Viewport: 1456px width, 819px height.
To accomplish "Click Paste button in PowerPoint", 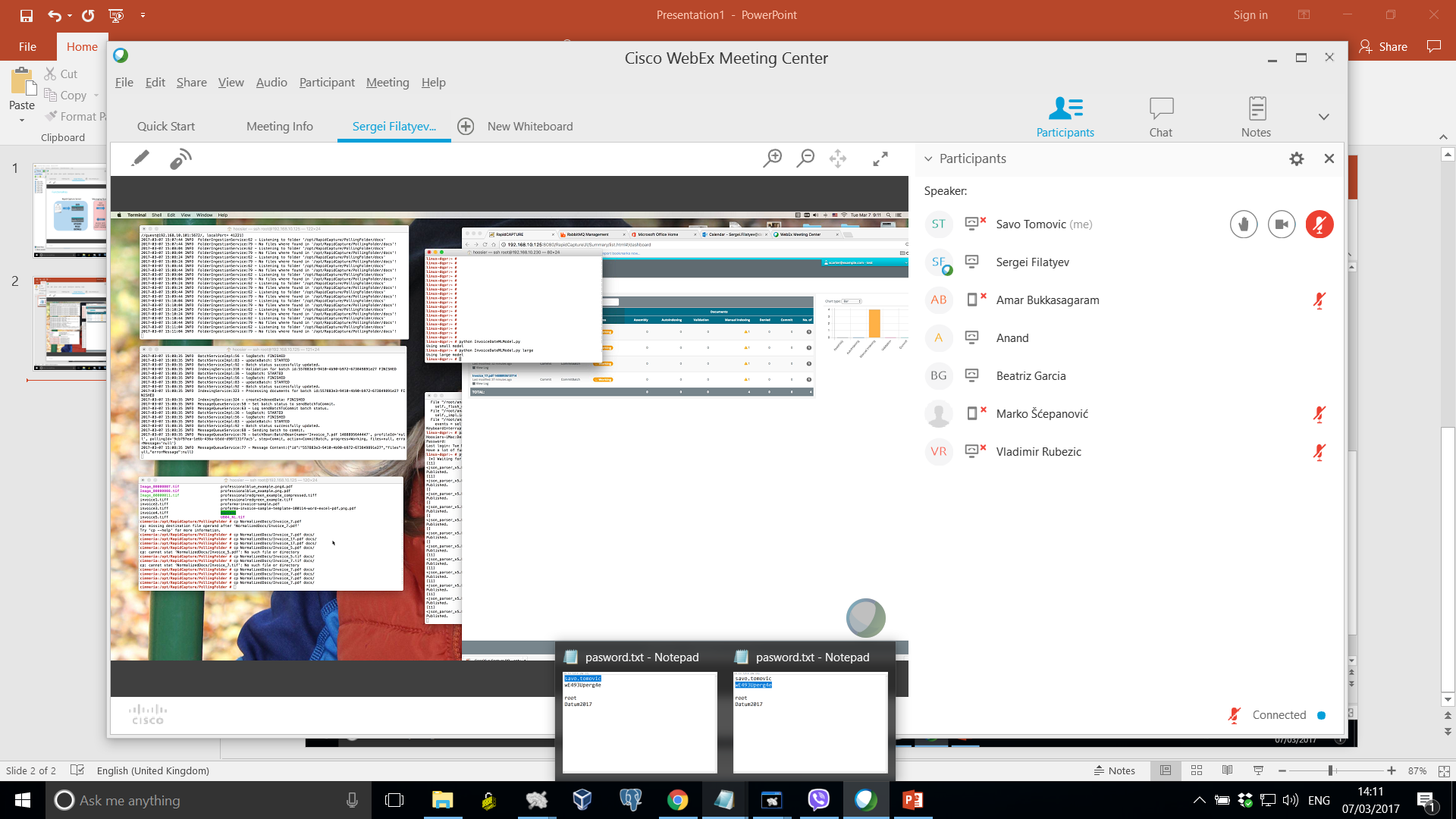I will point(21,89).
